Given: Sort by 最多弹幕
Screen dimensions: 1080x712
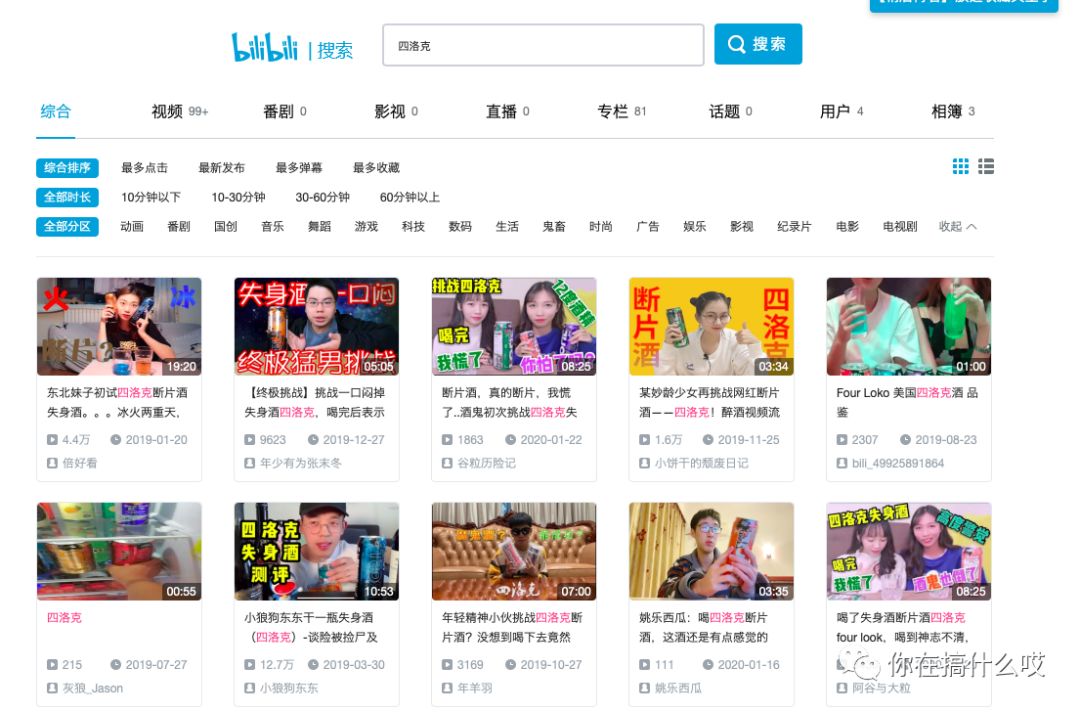Looking at the screenshot, I should point(299,167).
